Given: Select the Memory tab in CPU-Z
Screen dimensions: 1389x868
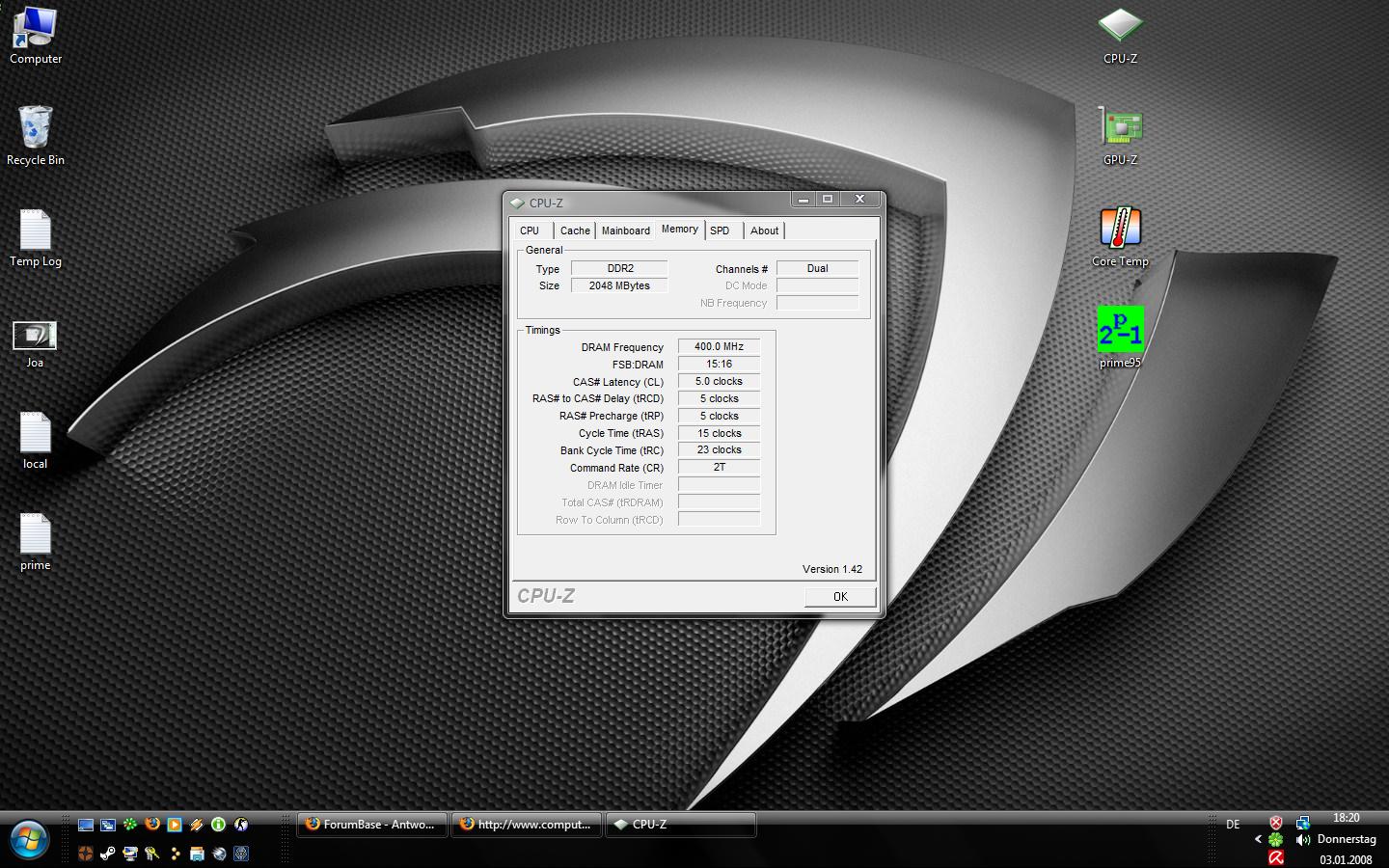Looking at the screenshot, I should 680,229.
